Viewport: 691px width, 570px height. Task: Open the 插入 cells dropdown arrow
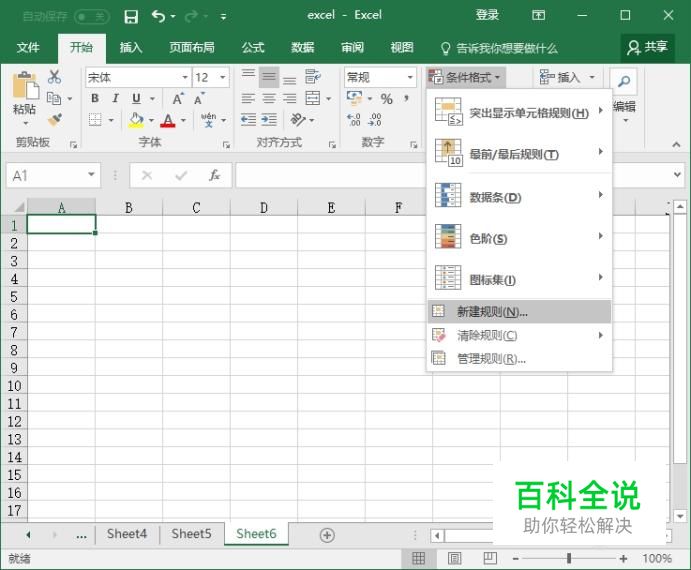(592, 78)
